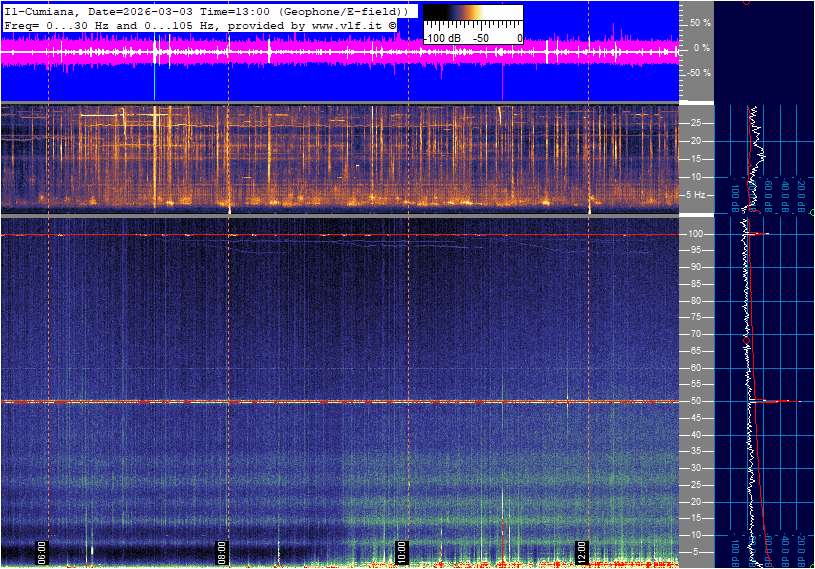Click the 08:00 time marker

(222, 551)
